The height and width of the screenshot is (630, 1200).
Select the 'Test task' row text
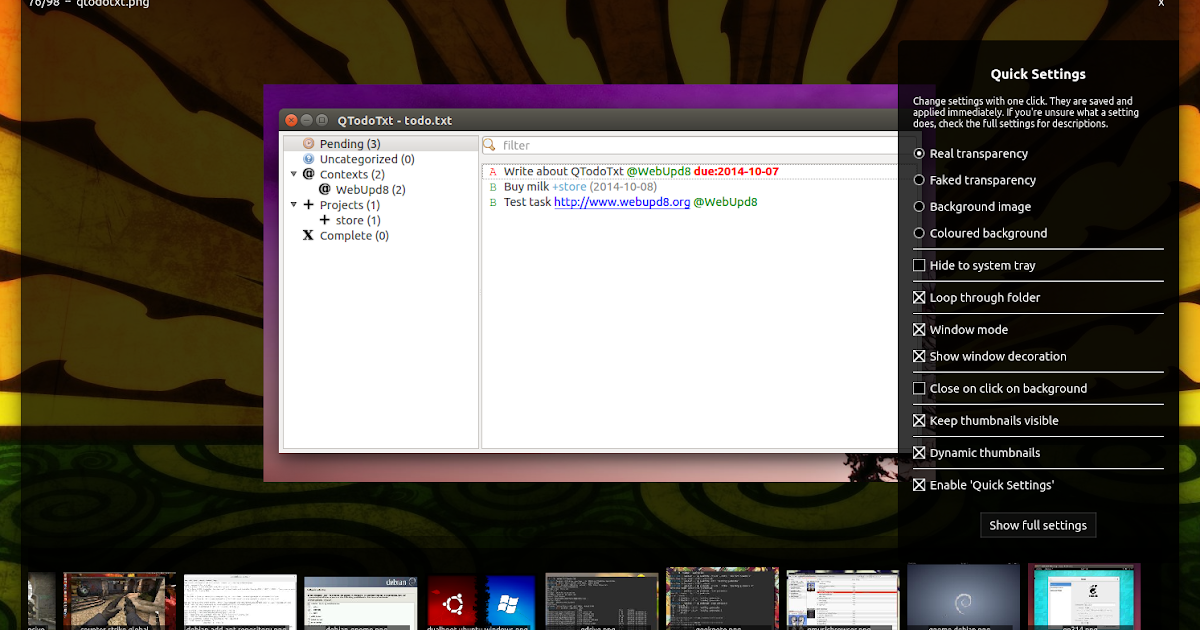pyautogui.click(x=527, y=202)
